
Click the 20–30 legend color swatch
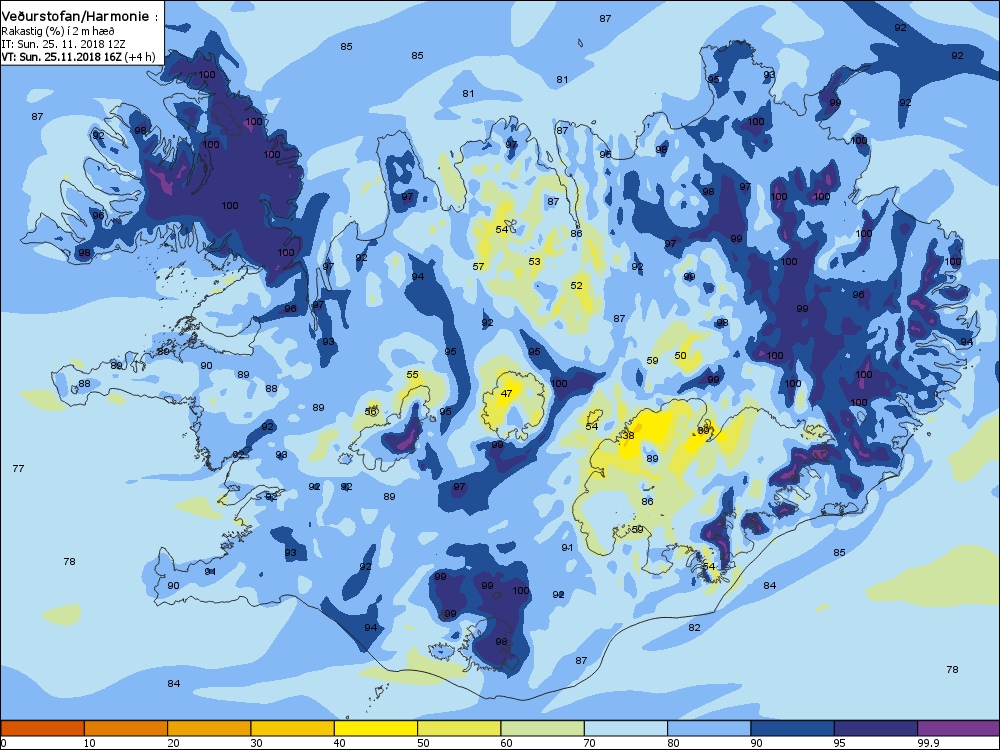click(209, 728)
